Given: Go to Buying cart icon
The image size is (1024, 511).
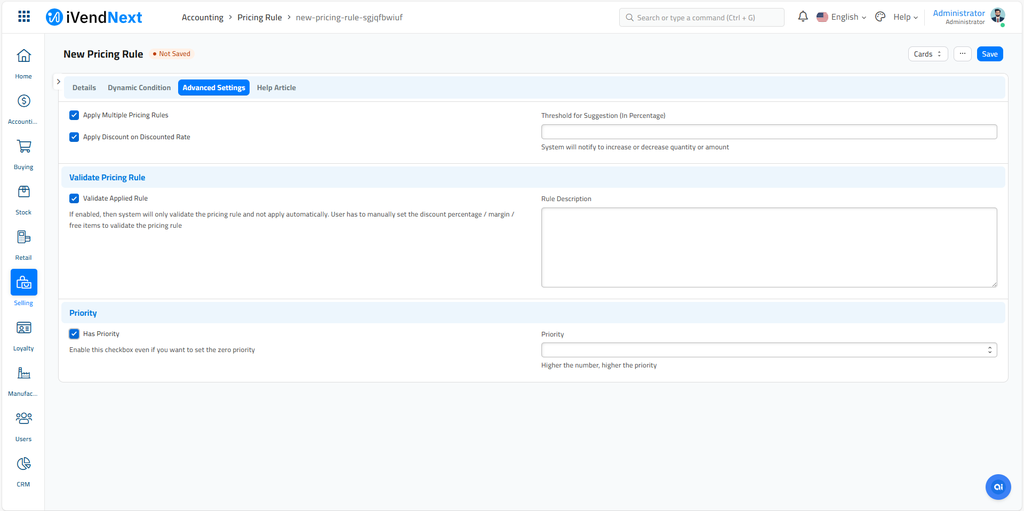Looking at the screenshot, I should tap(23, 147).
